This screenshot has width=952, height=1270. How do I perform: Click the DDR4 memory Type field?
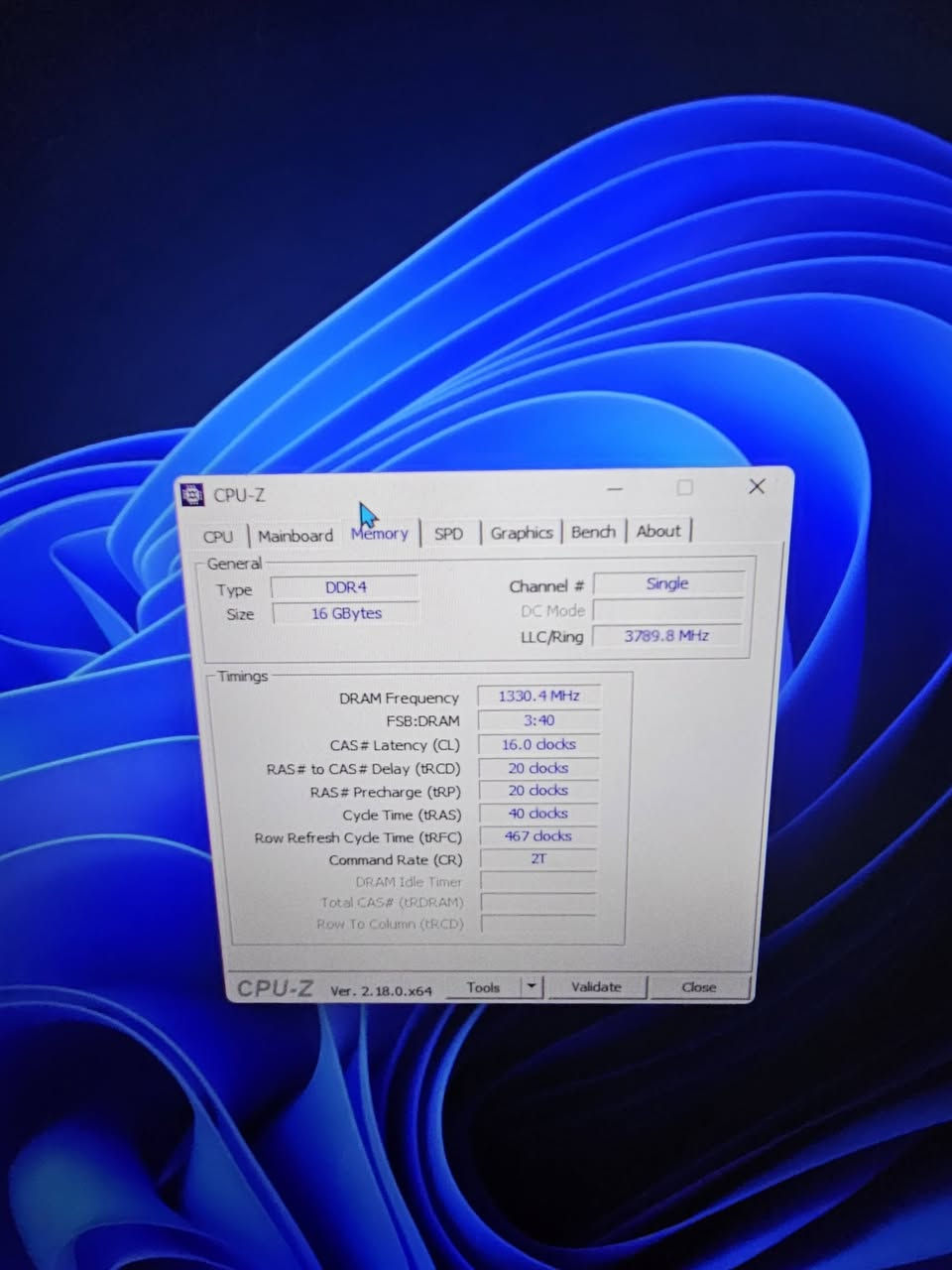[x=345, y=587]
